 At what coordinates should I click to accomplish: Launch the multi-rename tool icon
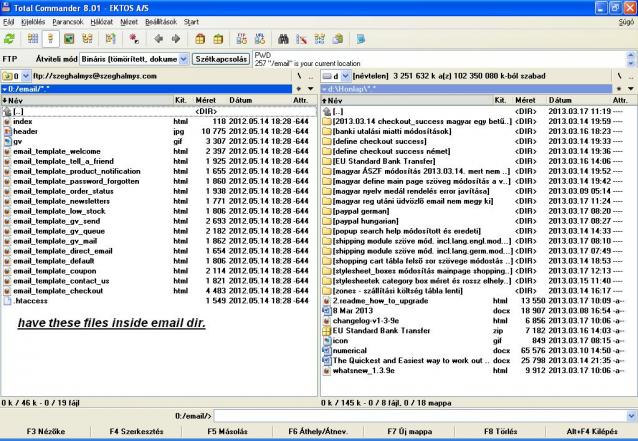[302, 39]
